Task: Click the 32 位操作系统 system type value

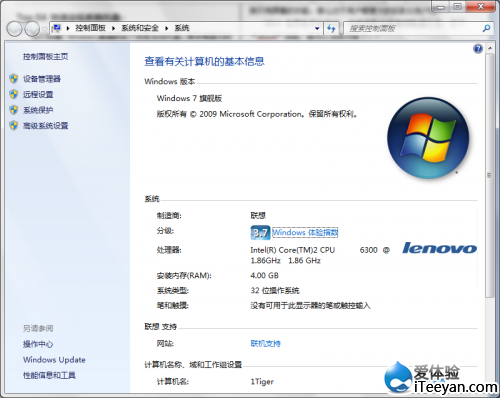Action: click(275, 291)
